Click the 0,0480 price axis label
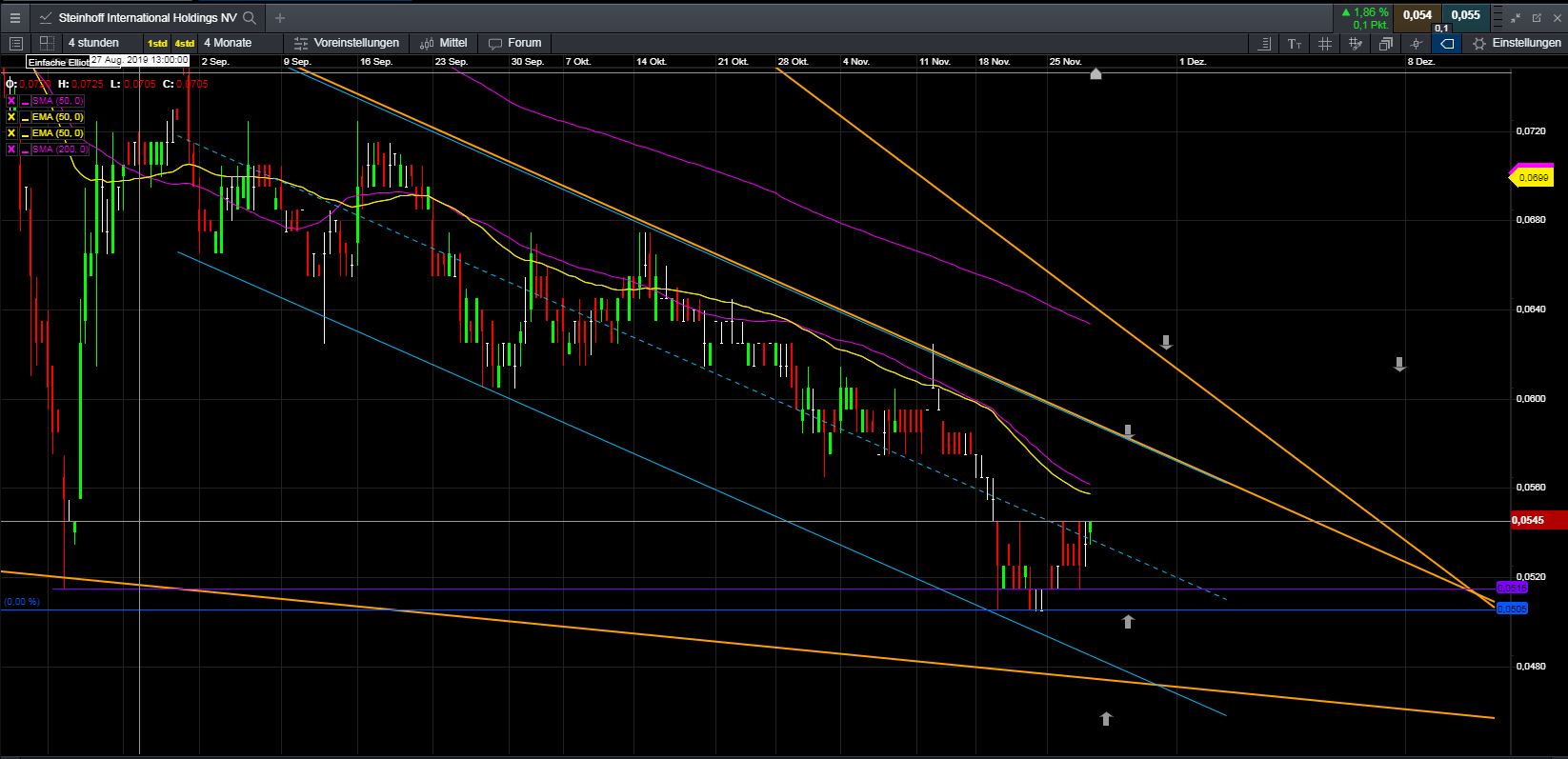The width and height of the screenshot is (1568, 759). (1530, 667)
